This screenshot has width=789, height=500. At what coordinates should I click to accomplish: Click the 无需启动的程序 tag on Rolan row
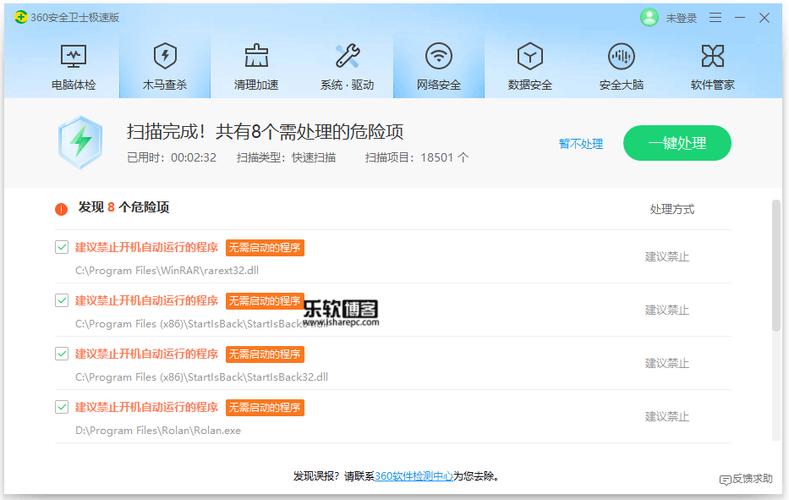tap(265, 407)
